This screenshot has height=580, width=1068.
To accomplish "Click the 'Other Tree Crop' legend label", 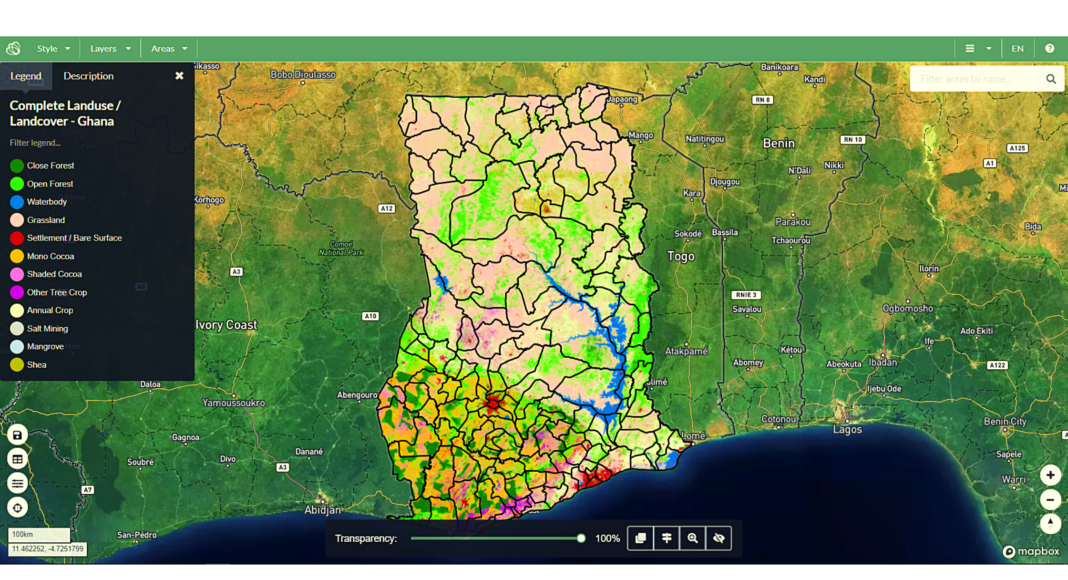I will 57,293.
